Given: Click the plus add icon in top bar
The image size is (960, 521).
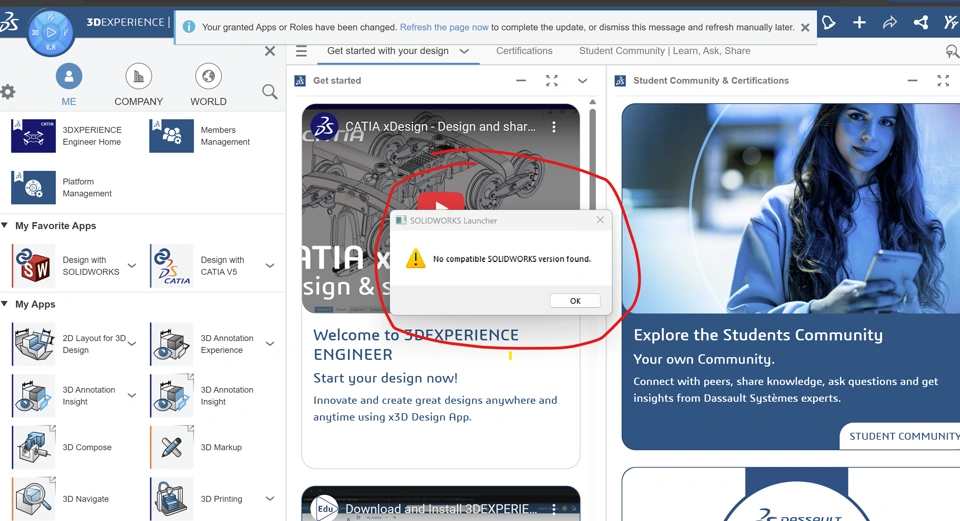Looking at the screenshot, I should 859,23.
